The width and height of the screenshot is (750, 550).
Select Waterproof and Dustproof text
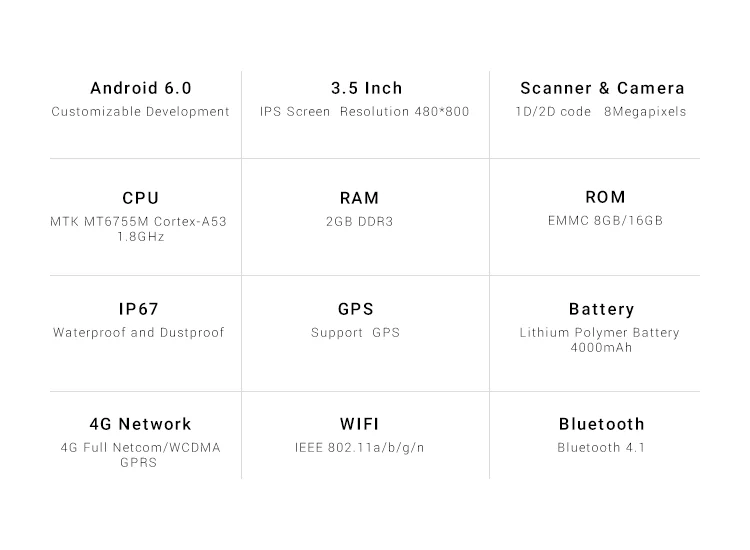click(138, 332)
